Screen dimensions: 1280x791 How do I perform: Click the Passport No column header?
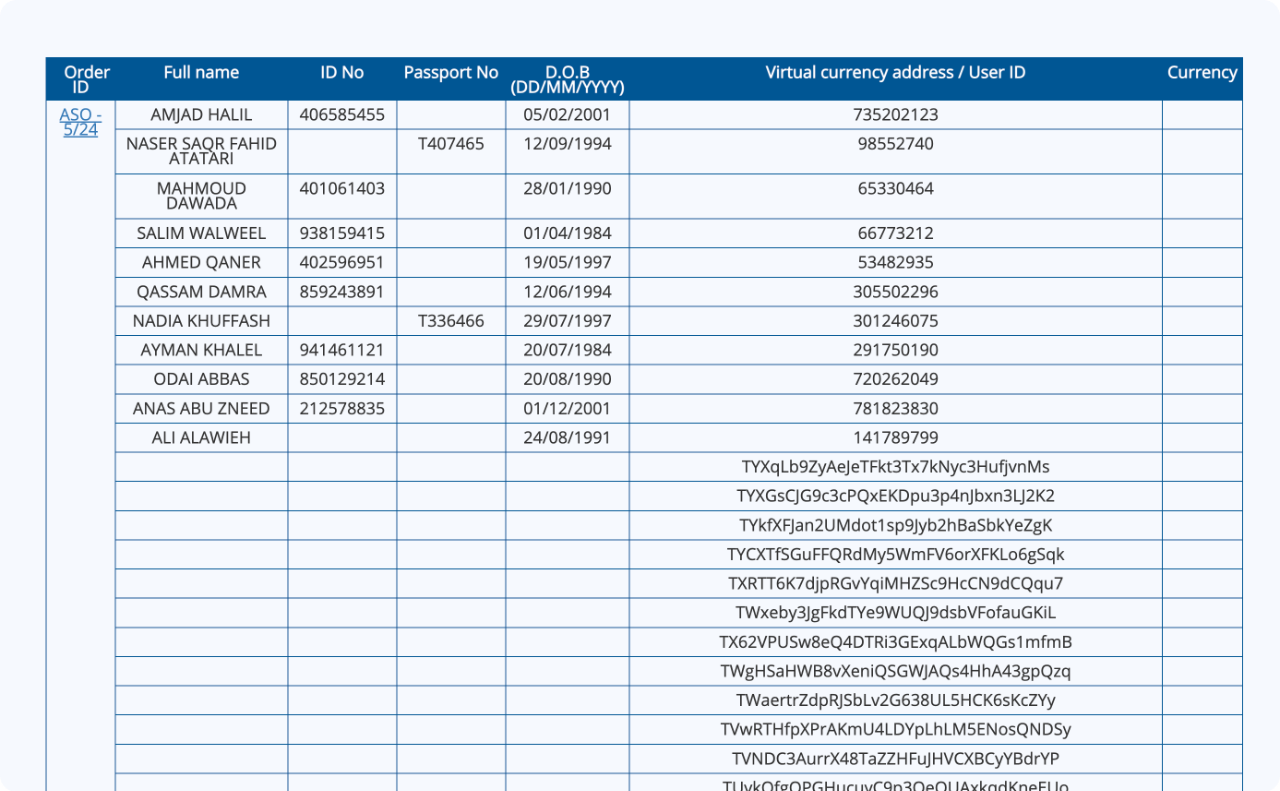[450, 72]
